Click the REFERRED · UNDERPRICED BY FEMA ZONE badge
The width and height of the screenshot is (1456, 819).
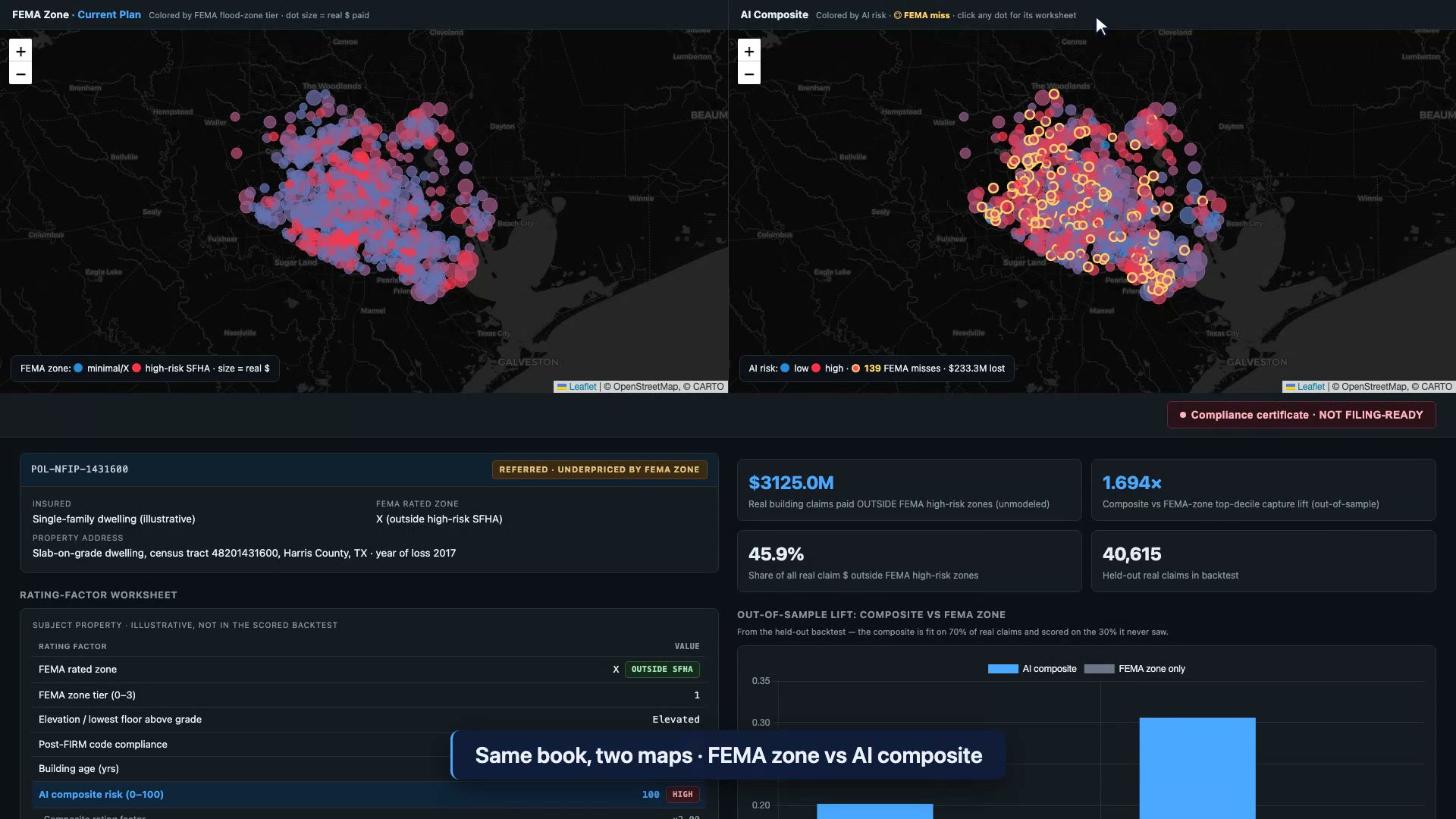pyautogui.click(x=599, y=469)
